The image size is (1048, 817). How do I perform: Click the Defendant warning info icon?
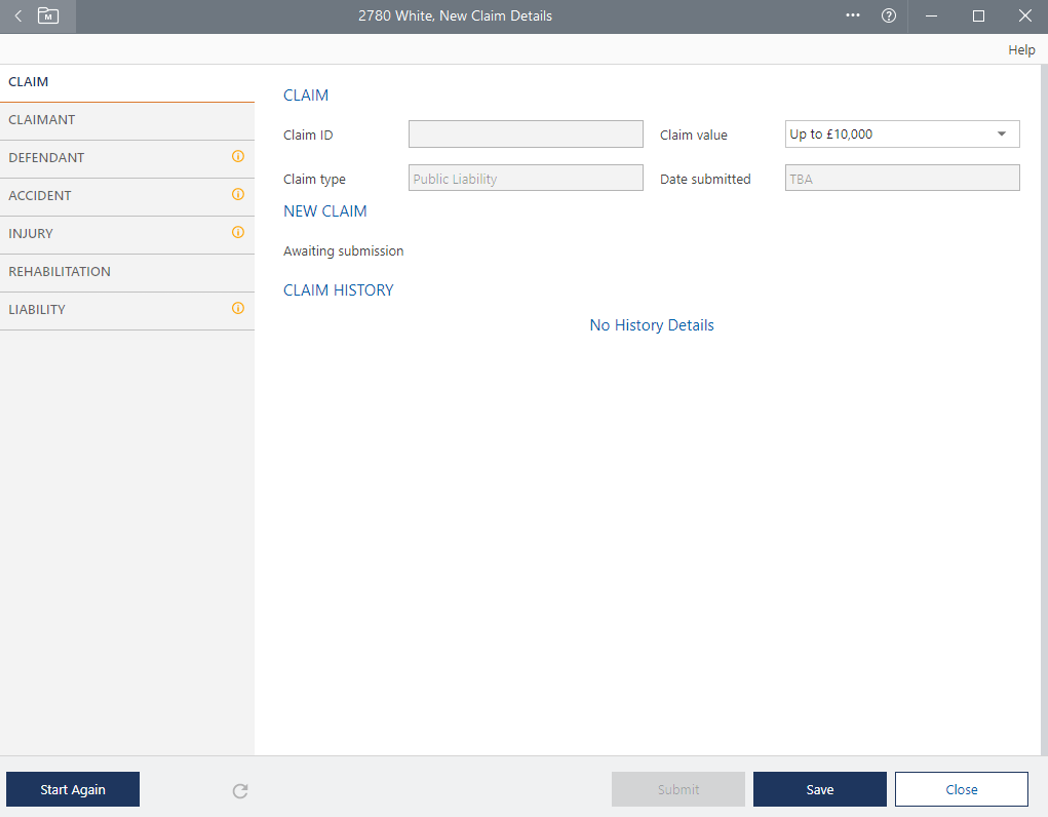[238, 157]
